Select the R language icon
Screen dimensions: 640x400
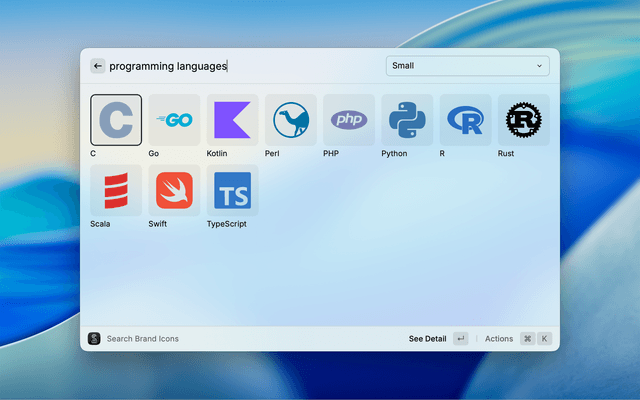coord(465,120)
